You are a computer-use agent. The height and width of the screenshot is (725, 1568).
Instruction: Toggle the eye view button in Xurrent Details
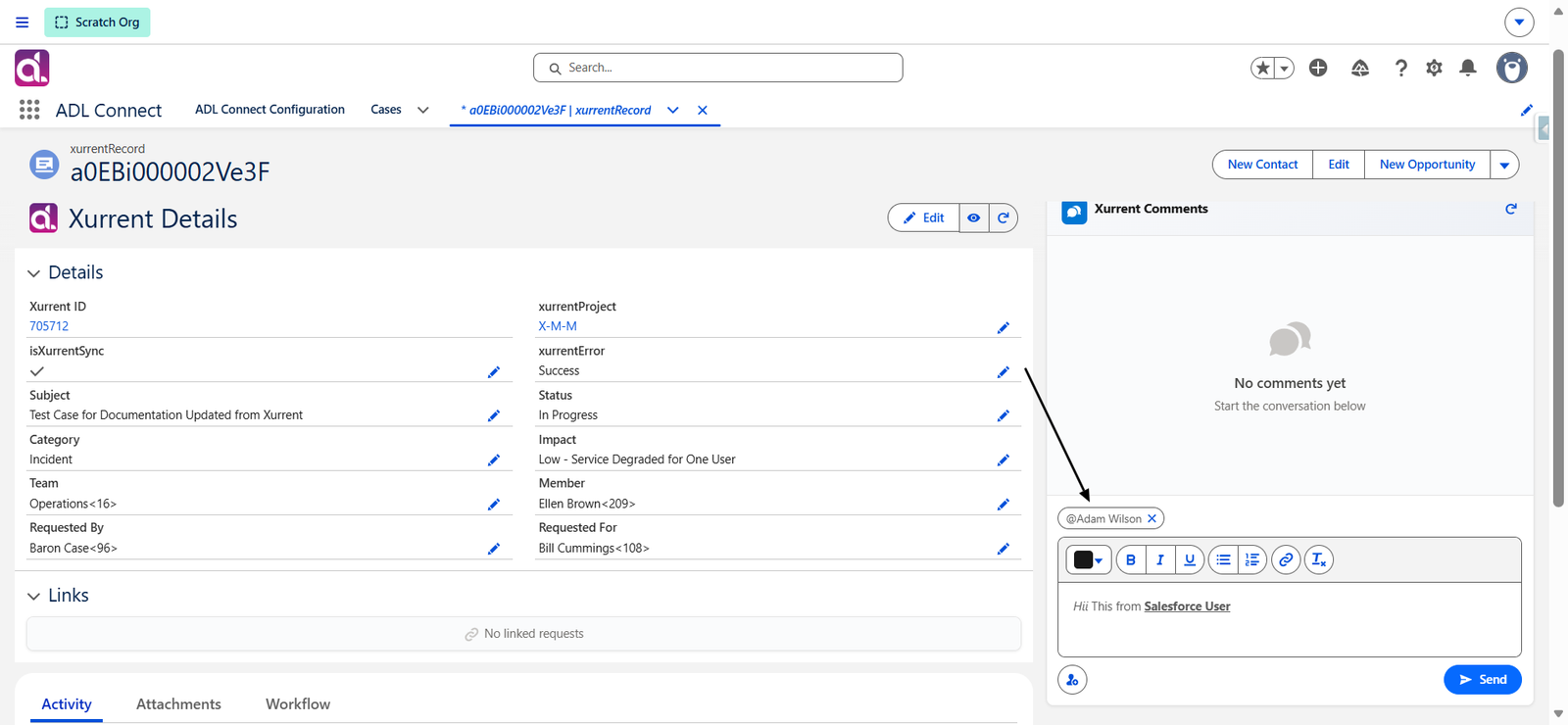(x=973, y=217)
